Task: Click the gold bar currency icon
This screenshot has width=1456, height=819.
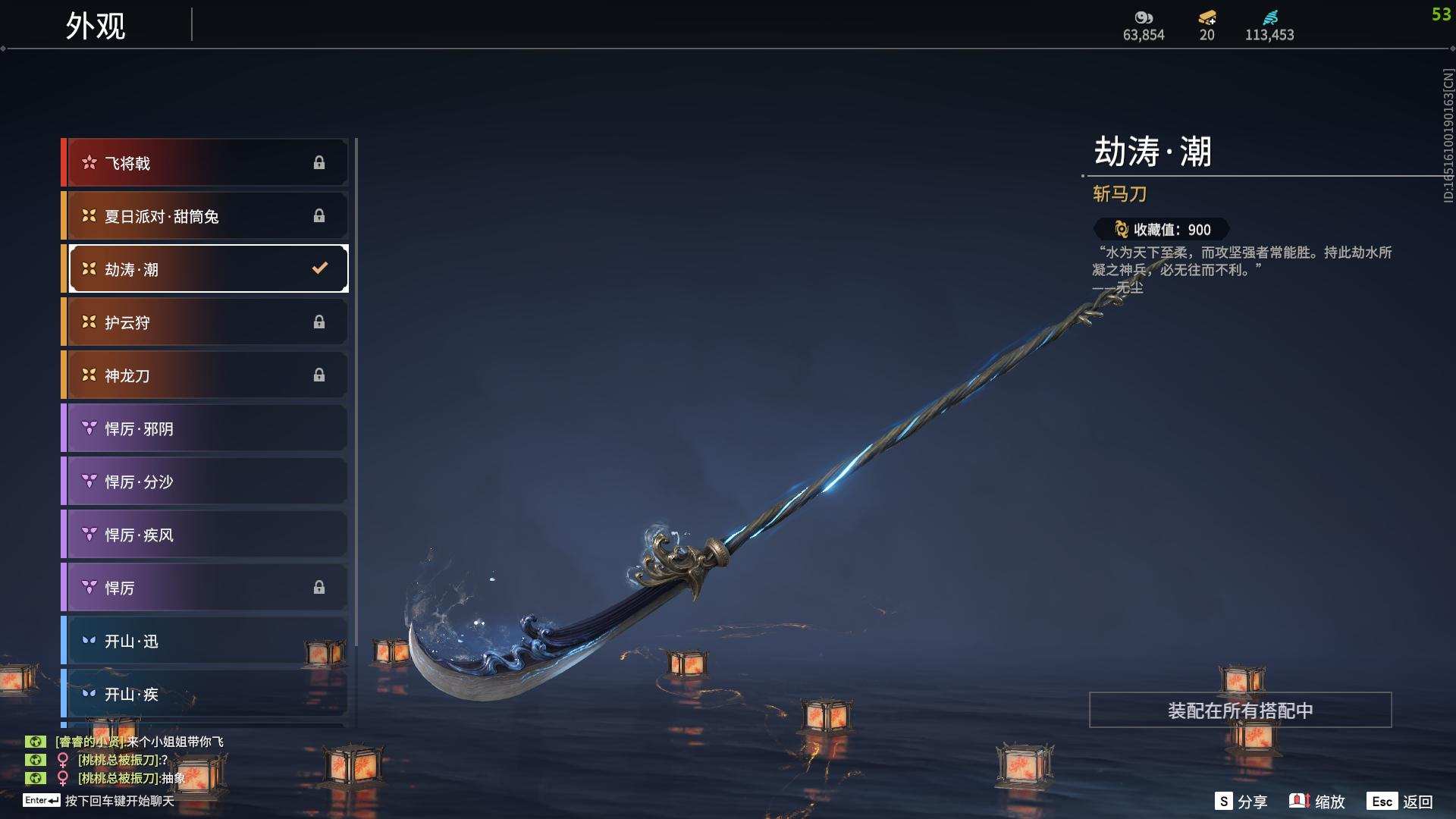Action: 1207,17
